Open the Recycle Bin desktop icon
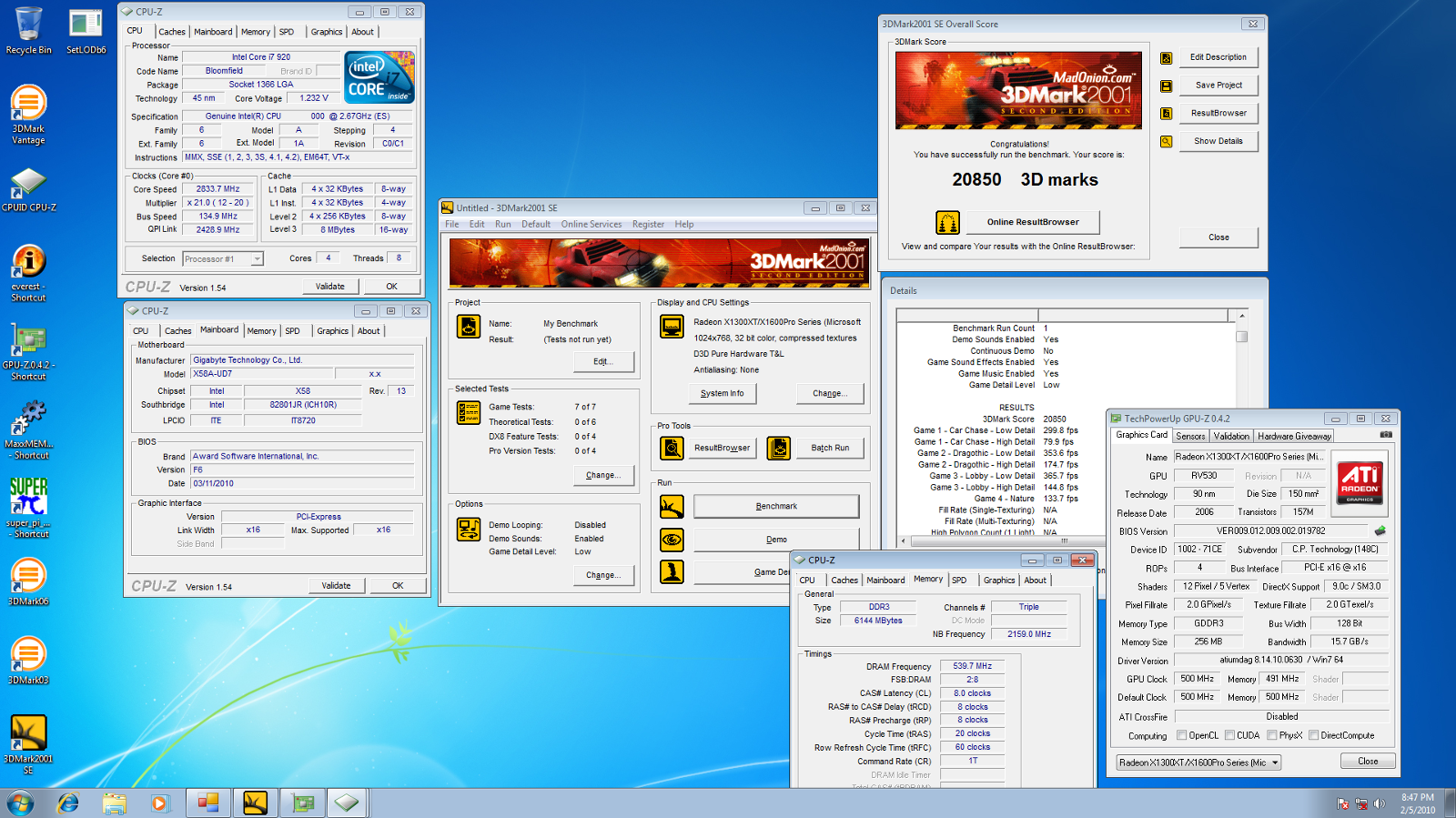The height and width of the screenshot is (818, 1456). coord(28,31)
